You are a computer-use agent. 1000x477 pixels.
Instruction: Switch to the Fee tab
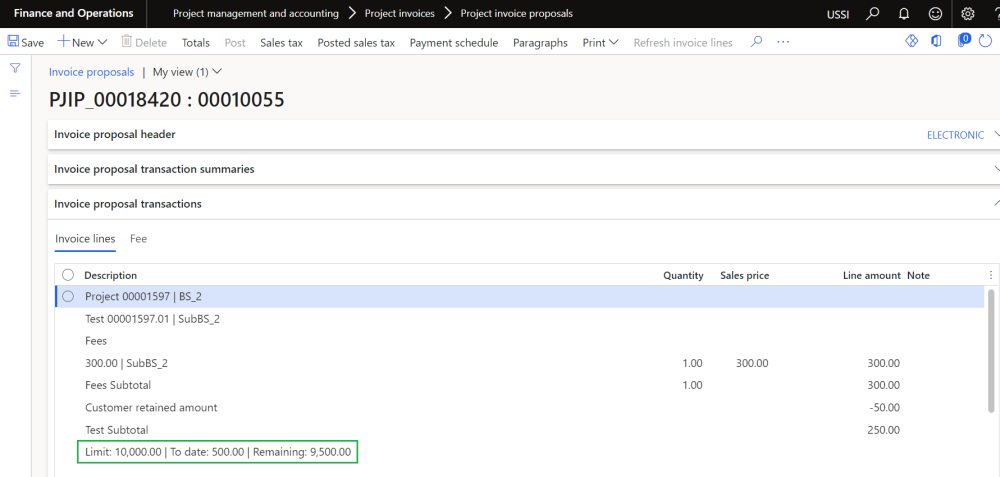[138, 239]
